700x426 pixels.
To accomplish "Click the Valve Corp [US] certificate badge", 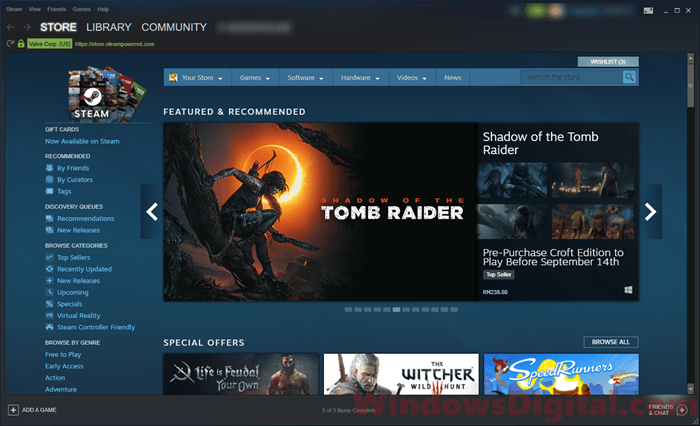I will coord(50,44).
